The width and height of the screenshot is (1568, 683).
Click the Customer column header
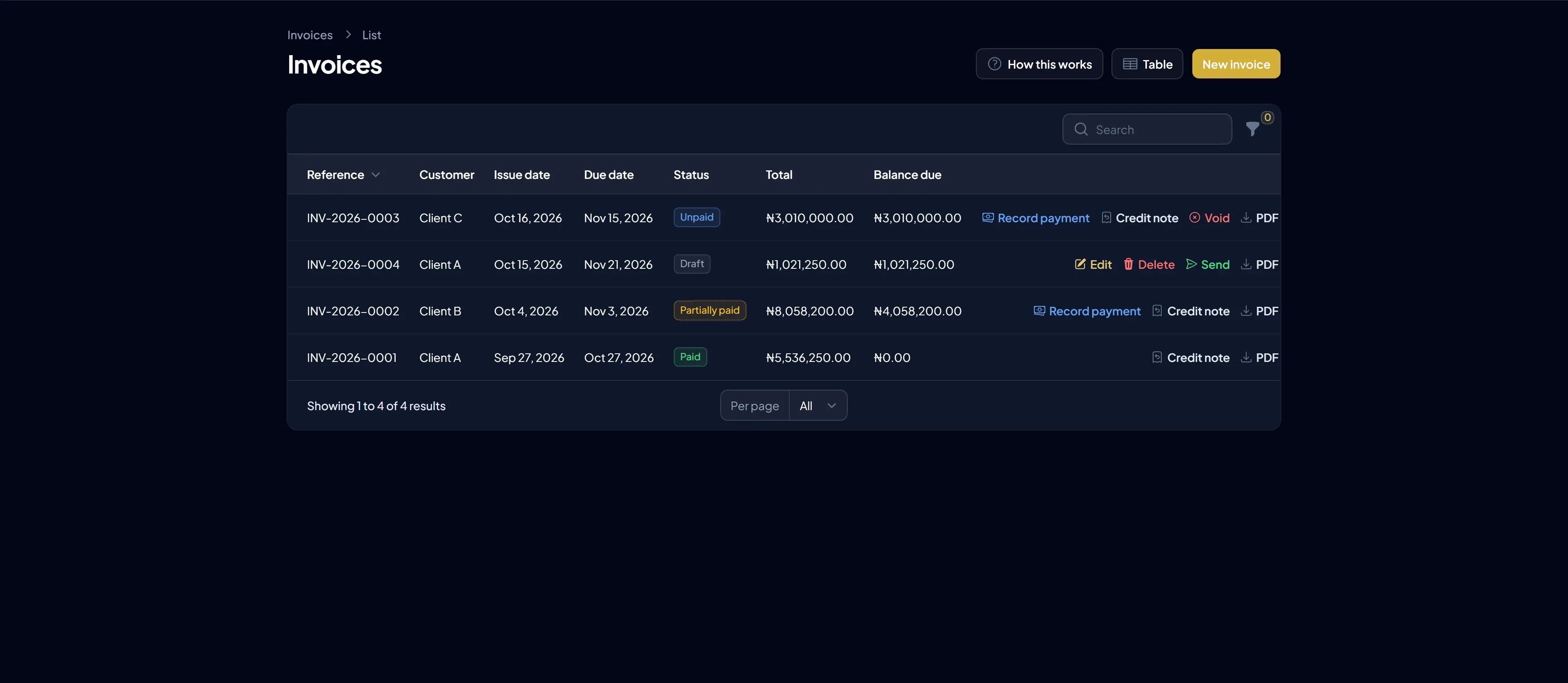[446, 175]
